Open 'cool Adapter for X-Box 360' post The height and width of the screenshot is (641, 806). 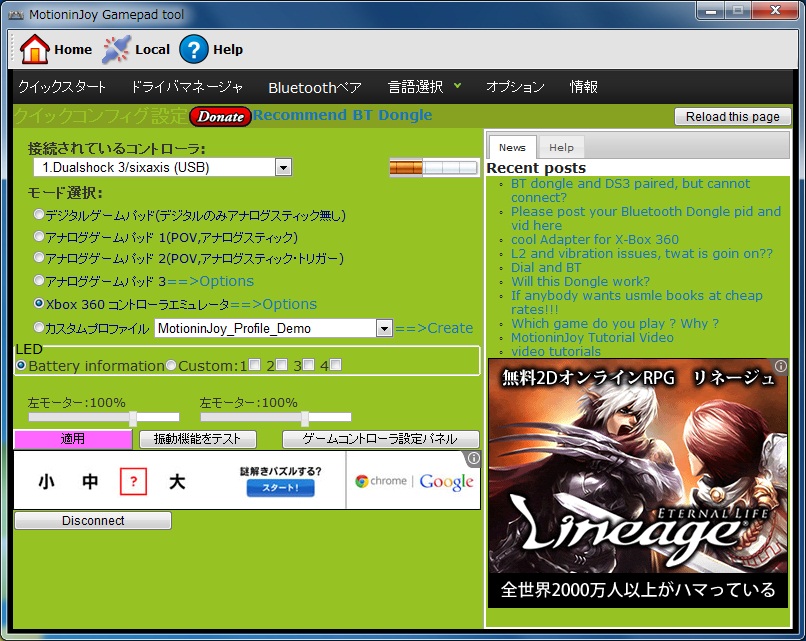coord(595,240)
